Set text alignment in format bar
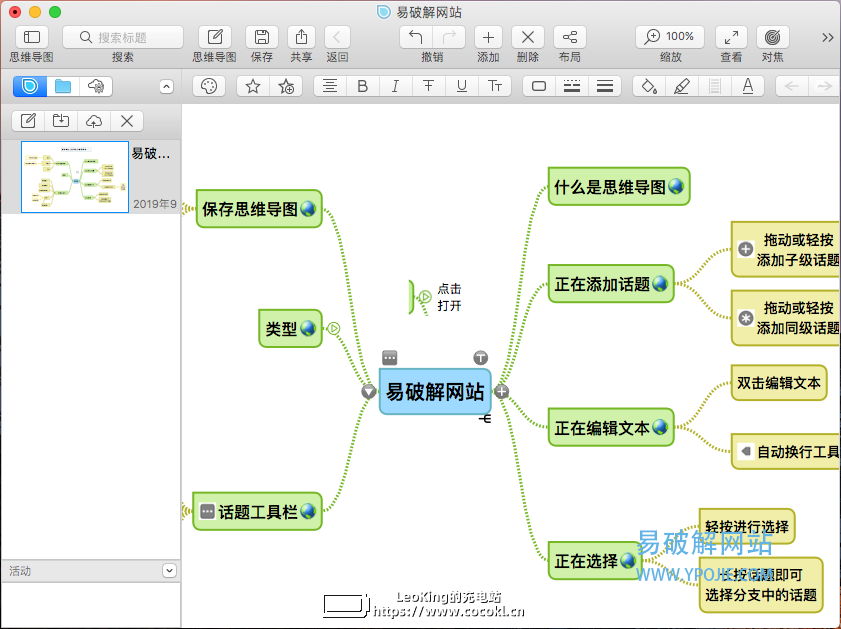Viewport: 841px width, 629px height. click(330, 86)
